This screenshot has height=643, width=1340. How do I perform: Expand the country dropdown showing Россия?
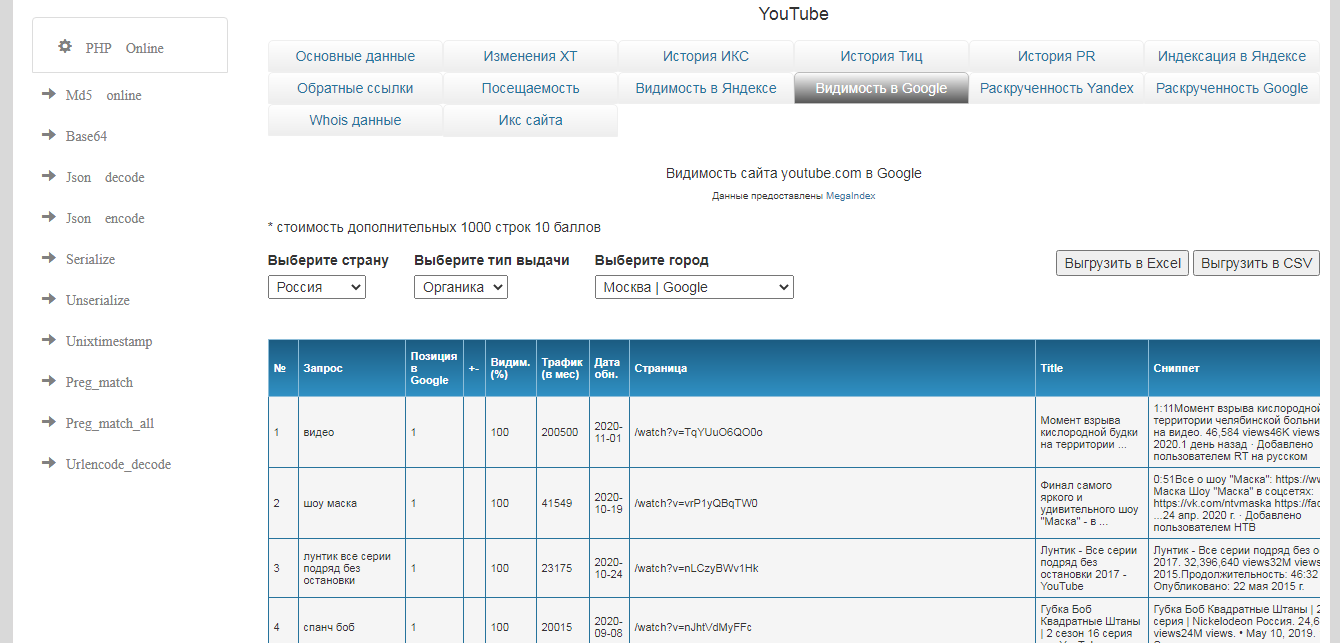tap(317, 287)
